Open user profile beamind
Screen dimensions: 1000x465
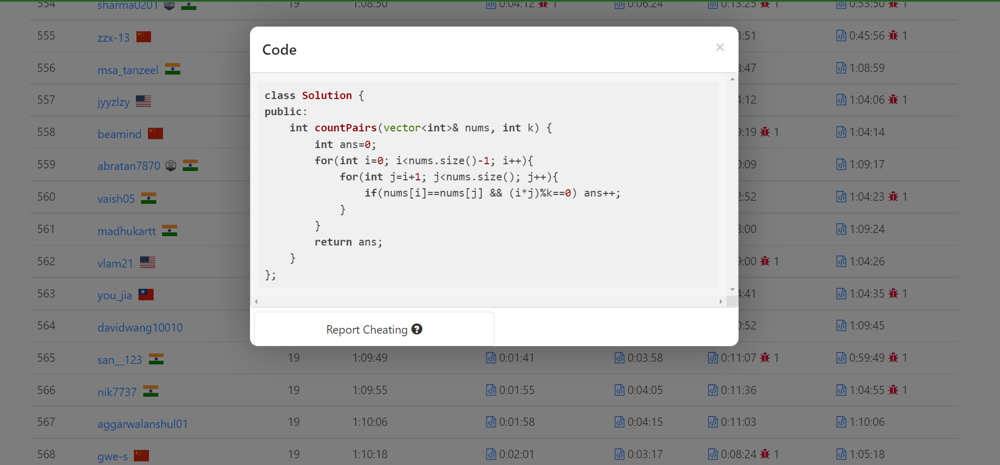[119, 133]
